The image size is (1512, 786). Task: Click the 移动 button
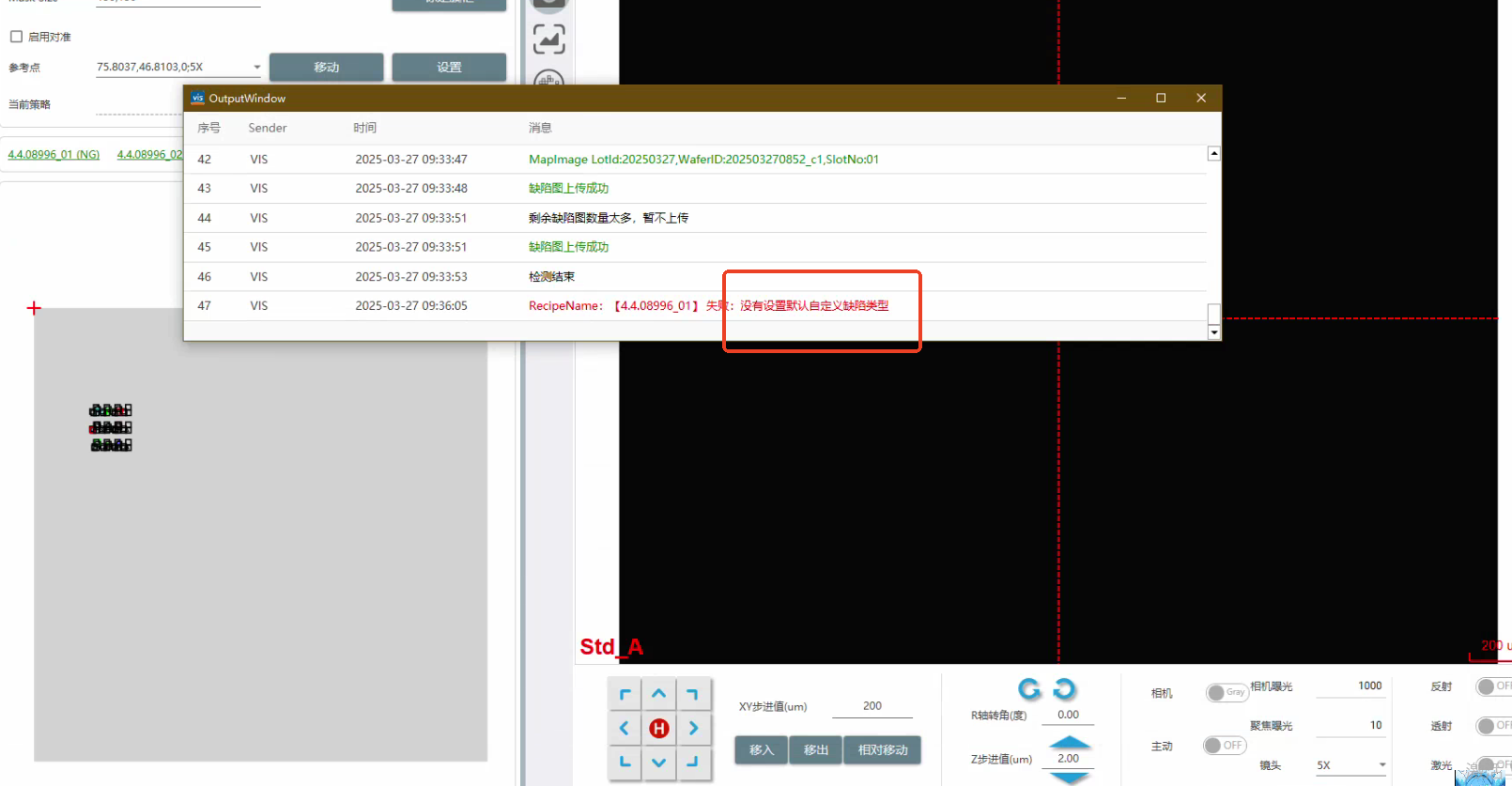tap(326, 68)
